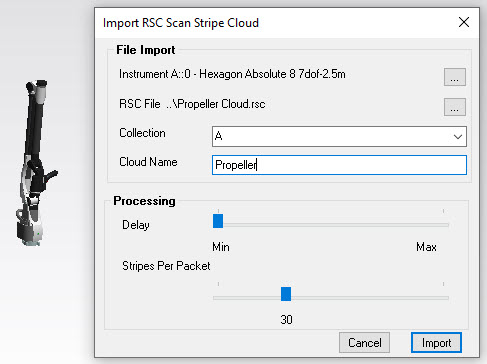Click the Delay slider thumb
Image resolution: width=487 pixels, height=364 pixels.
point(218,221)
